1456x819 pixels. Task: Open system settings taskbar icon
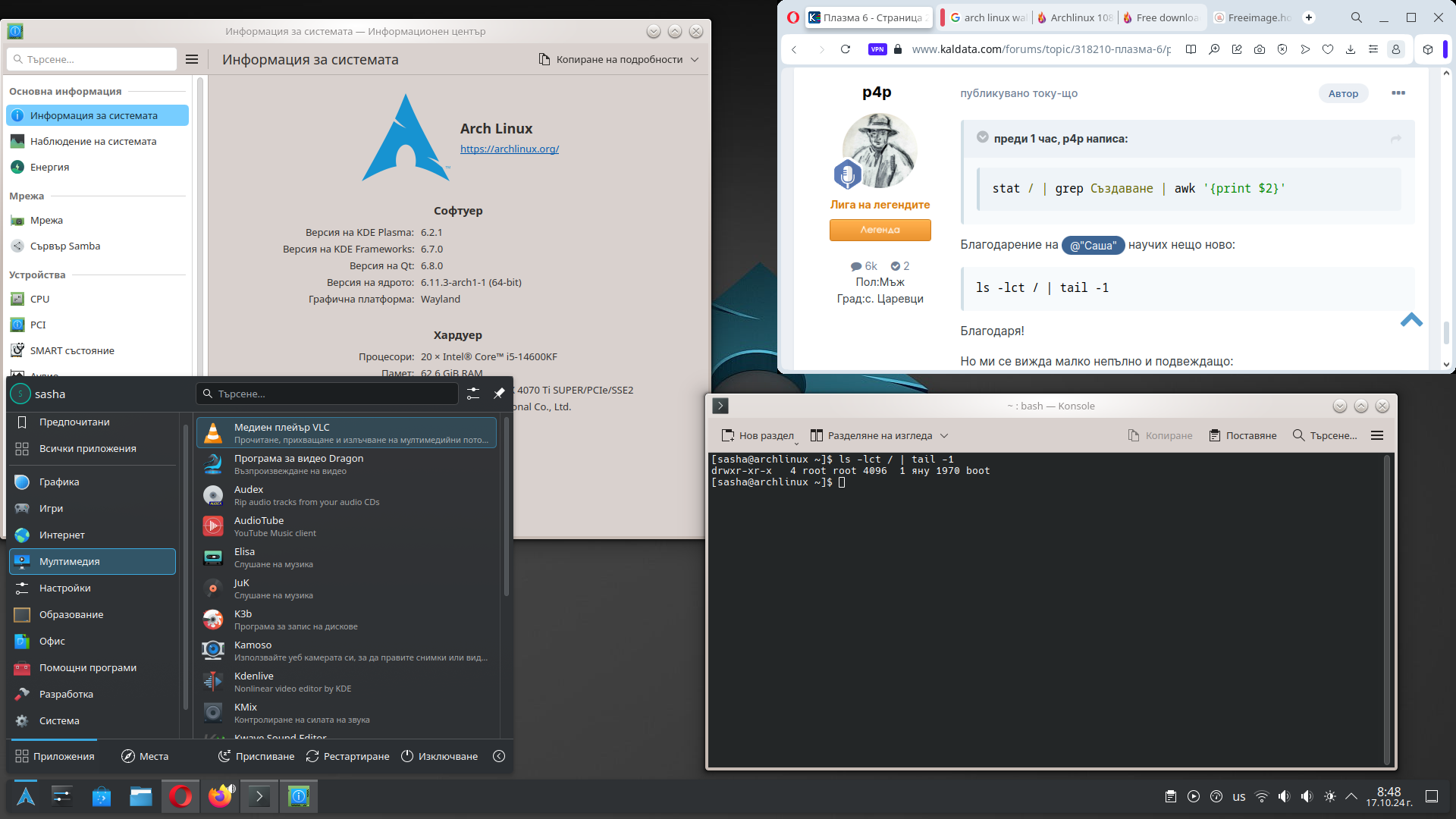click(62, 796)
